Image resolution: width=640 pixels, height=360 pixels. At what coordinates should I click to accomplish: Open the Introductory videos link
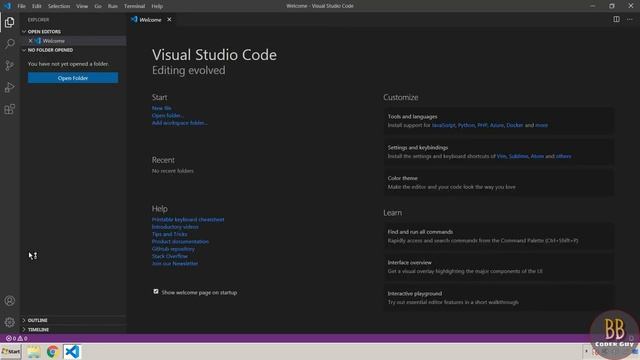[x=175, y=227]
